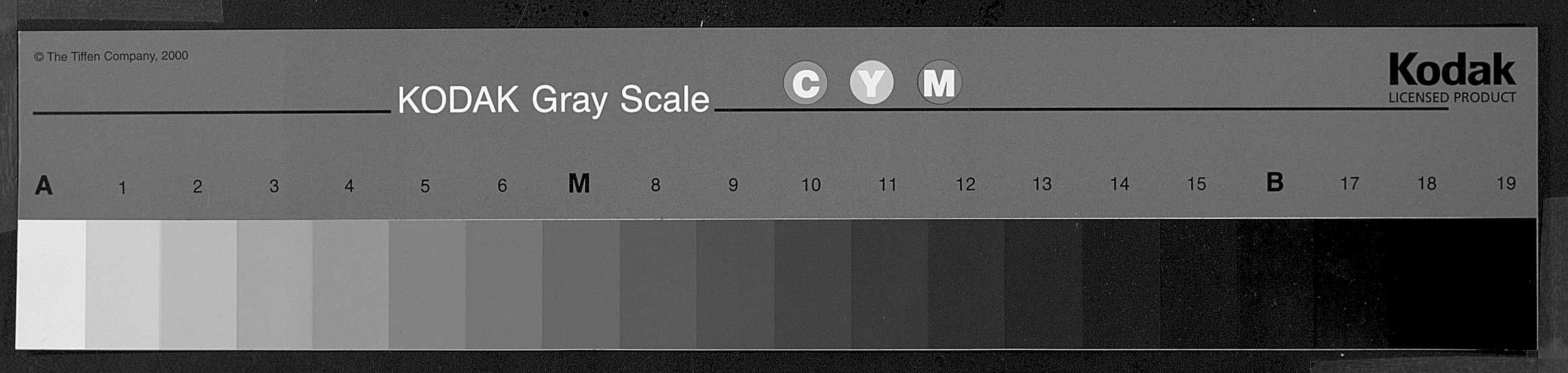Select the gray swatch under number 5
Screen dimensions: 1568x373
click(x=427, y=283)
